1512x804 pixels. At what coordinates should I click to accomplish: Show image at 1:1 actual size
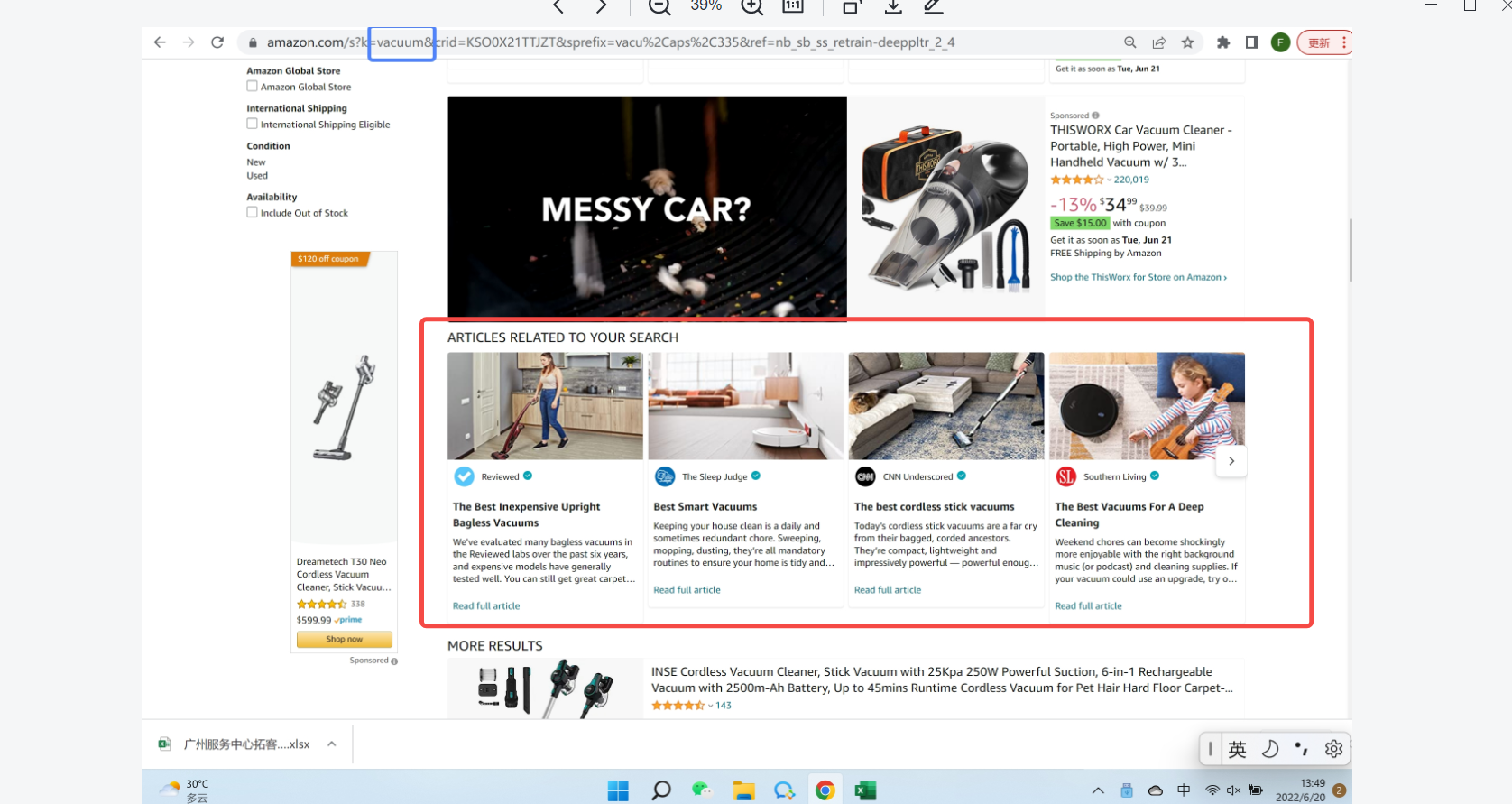[793, 6]
